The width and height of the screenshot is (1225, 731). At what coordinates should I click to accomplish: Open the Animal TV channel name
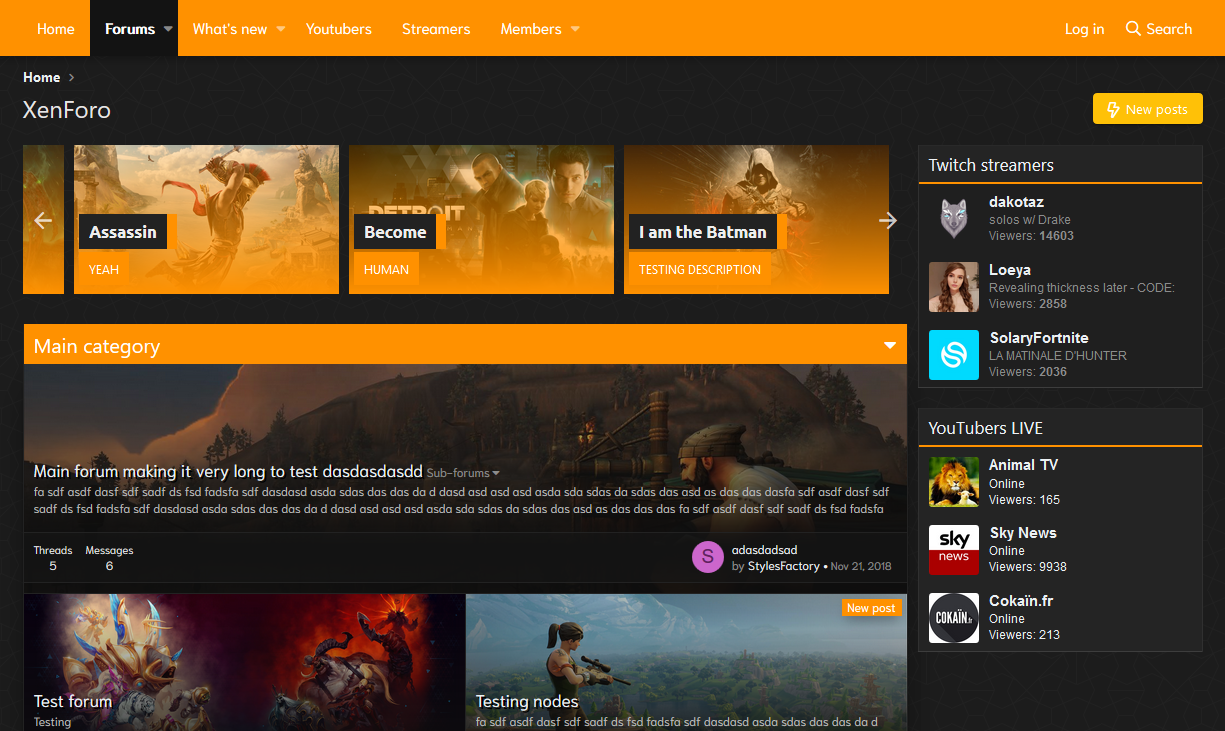click(x=1023, y=465)
